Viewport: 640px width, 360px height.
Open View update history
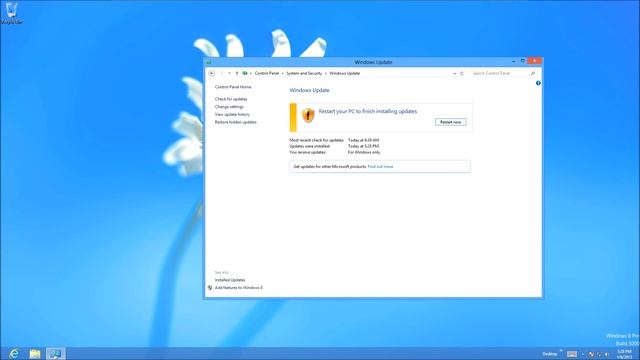[232, 115]
